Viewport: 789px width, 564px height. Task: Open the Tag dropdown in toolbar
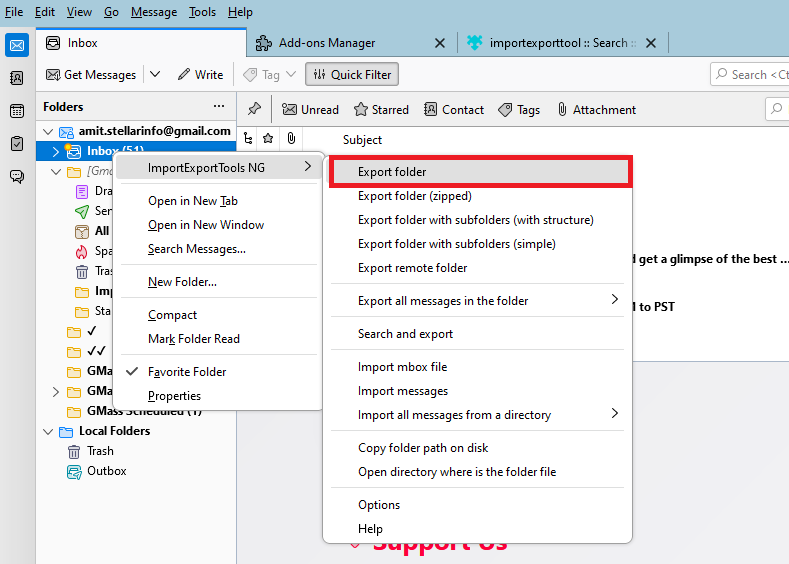269,74
